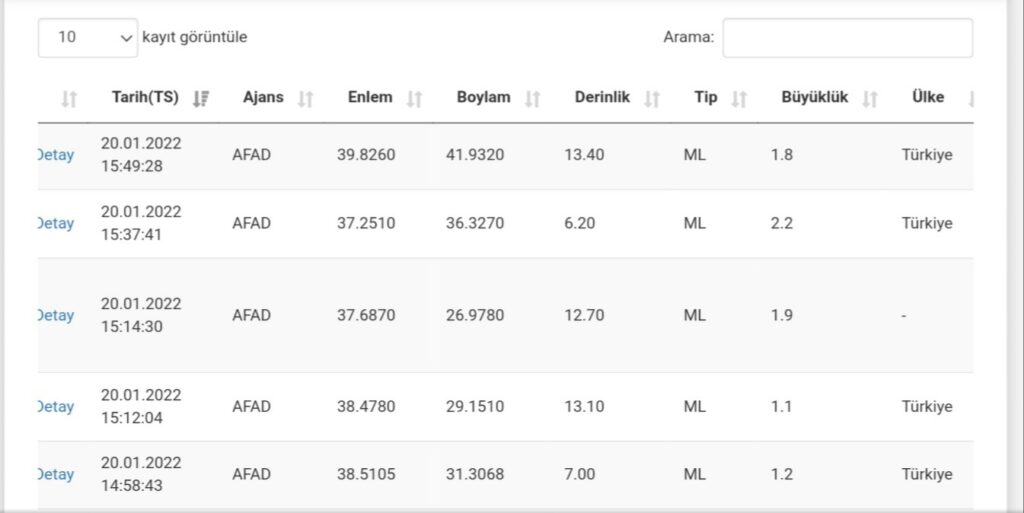
Task: Sort by Derinlik using arrows icon
Action: pyautogui.click(x=651, y=99)
